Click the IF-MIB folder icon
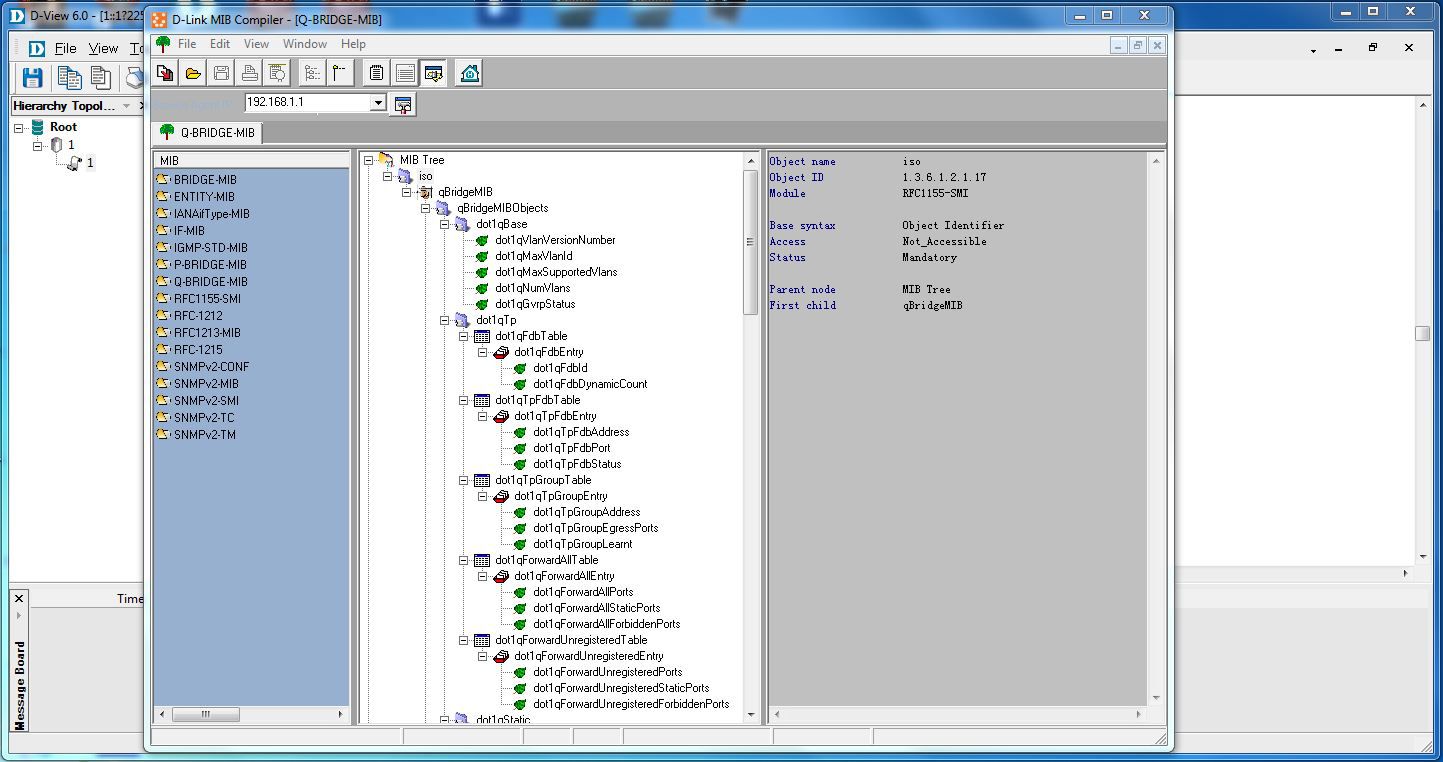The image size is (1443, 762). pyautogui.click(x=162, y=231)
